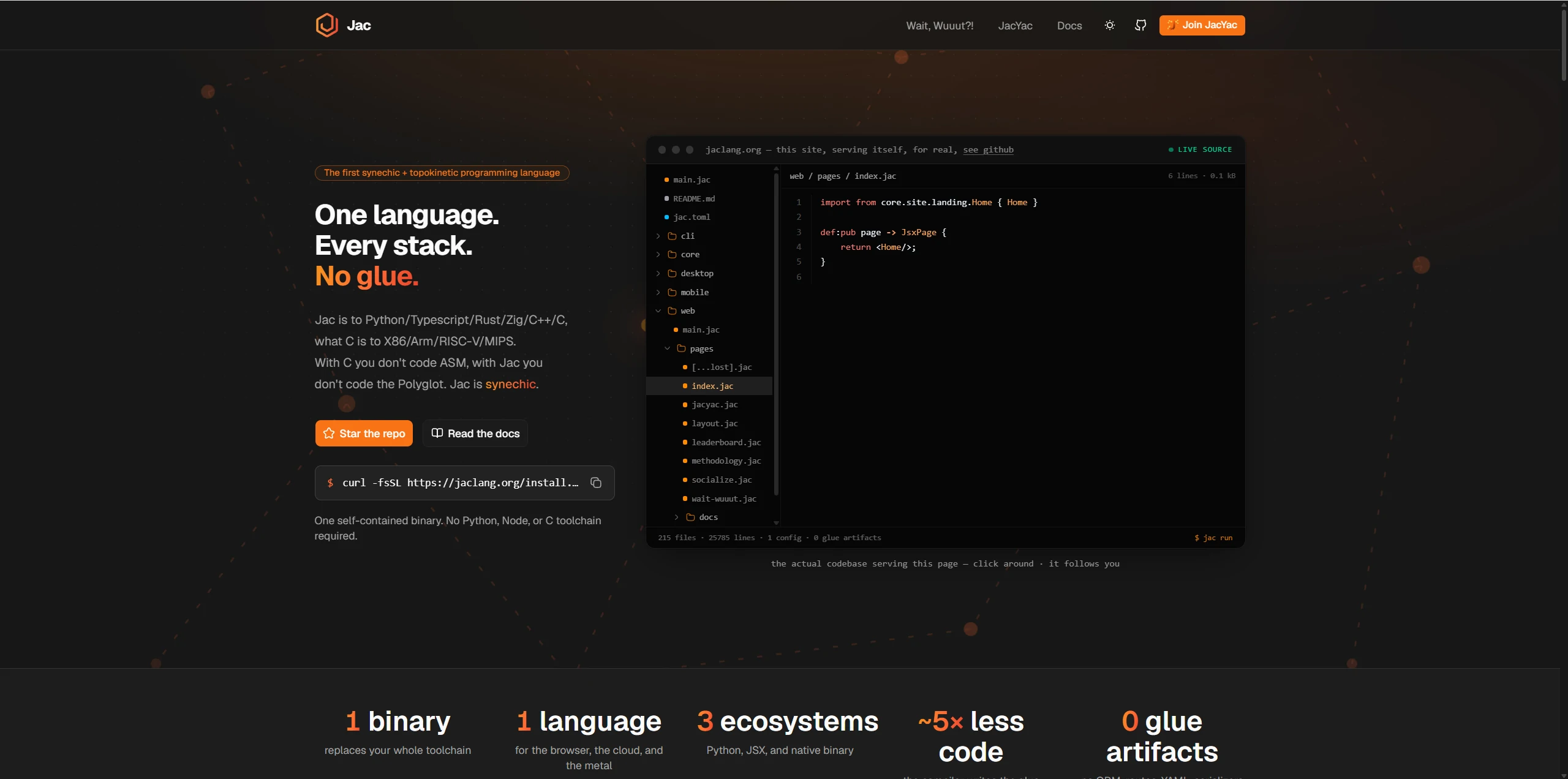Copy the curl install command
Screen dimensions: 1568x779
pos(595,483)
